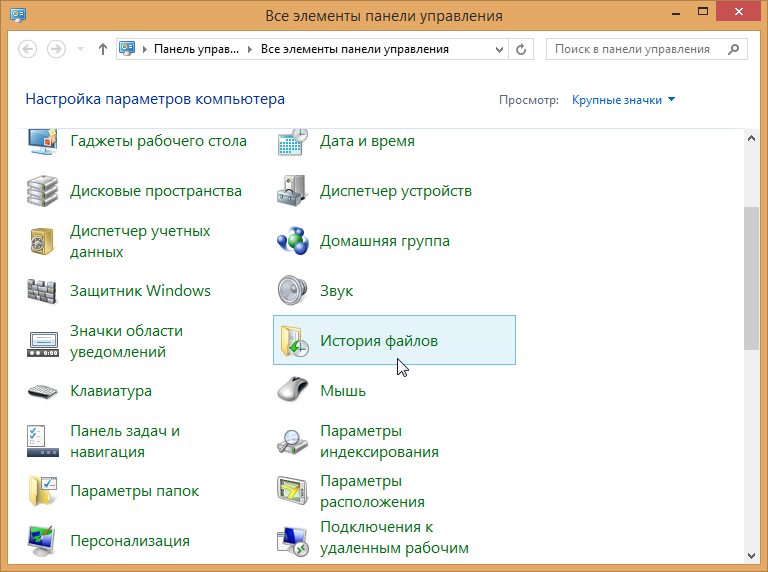Go up one level with the Up arrow

tap(102, 49)
